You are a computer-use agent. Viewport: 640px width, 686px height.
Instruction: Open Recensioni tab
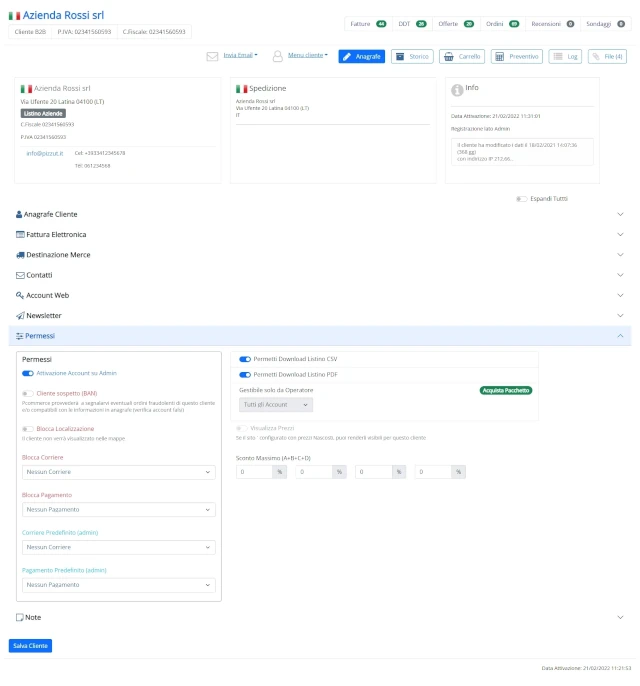coord(553,24)
